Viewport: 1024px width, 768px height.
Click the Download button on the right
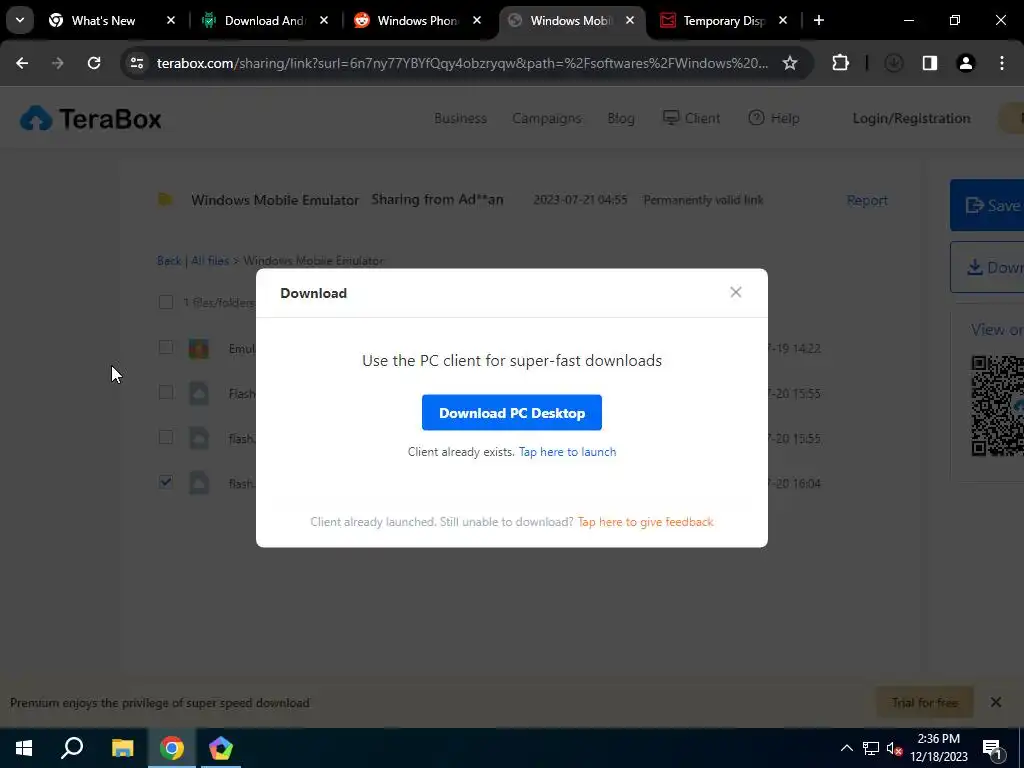pos(987,267)
